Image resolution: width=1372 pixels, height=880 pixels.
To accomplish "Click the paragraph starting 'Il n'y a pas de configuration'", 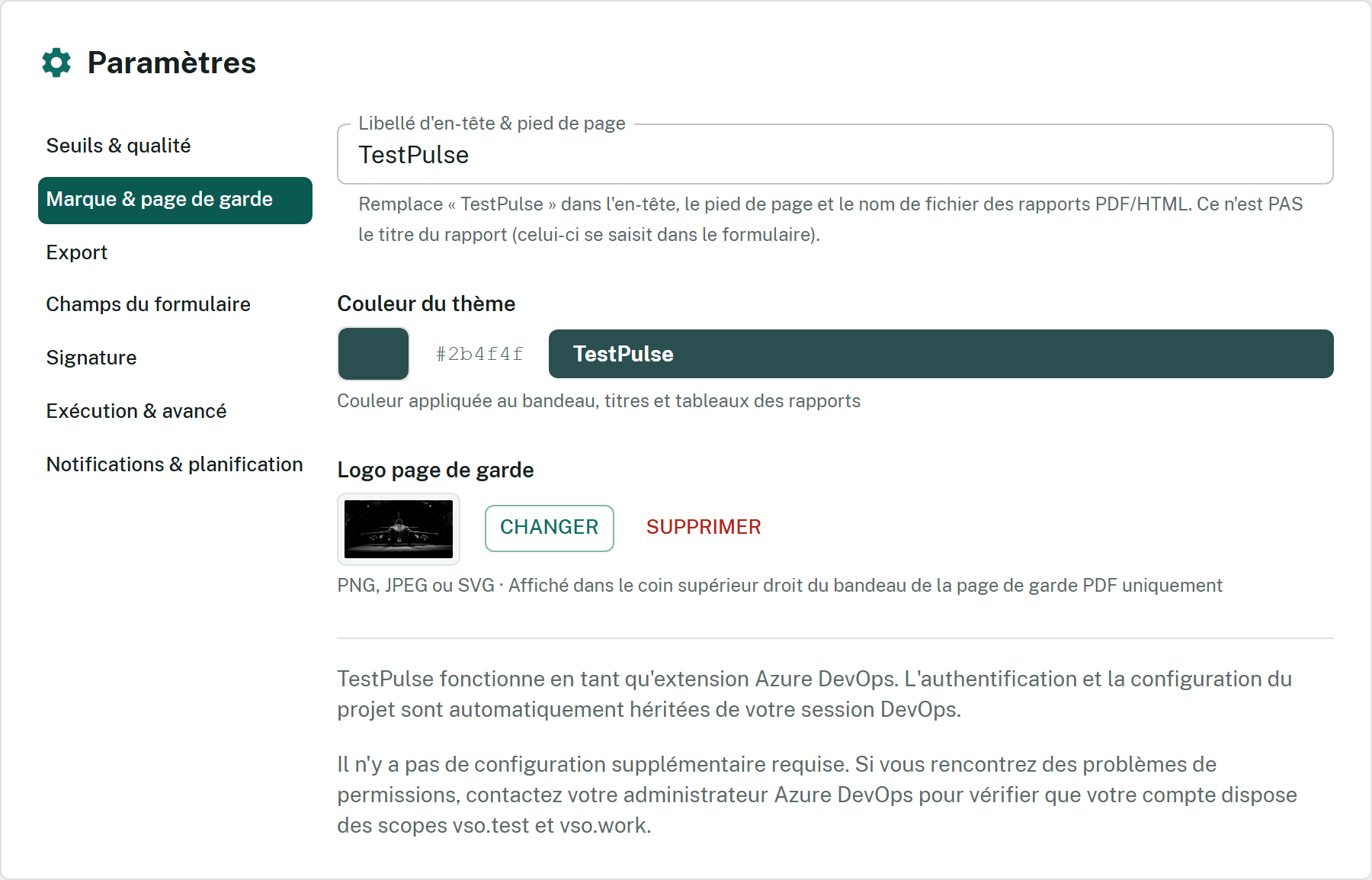I will click(x=817, y=795).
